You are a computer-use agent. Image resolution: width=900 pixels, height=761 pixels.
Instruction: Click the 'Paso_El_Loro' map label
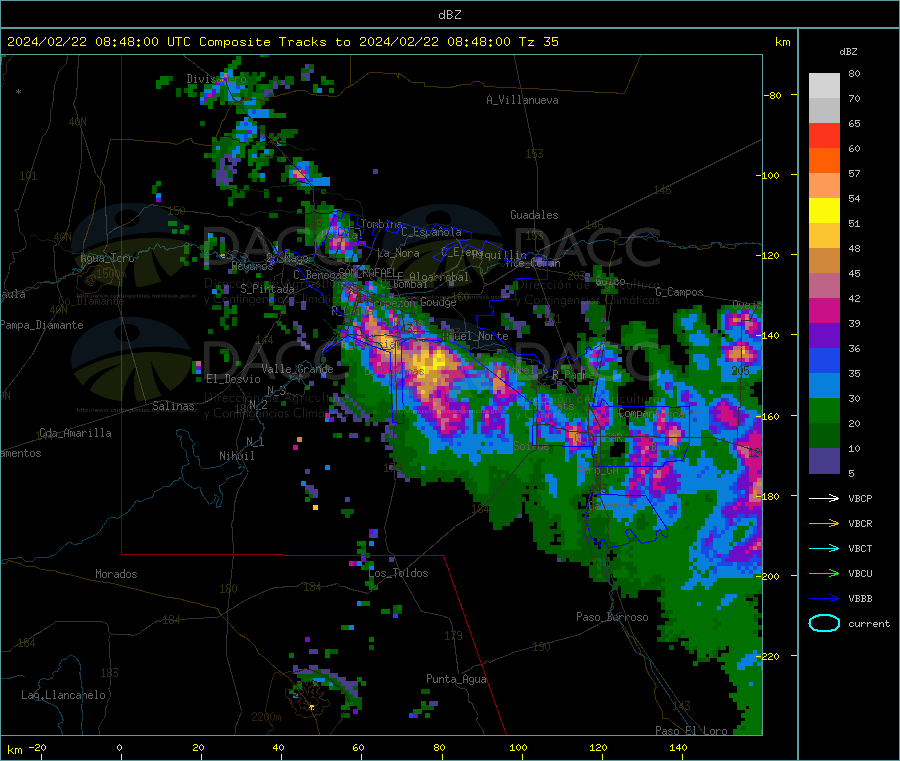691,731
